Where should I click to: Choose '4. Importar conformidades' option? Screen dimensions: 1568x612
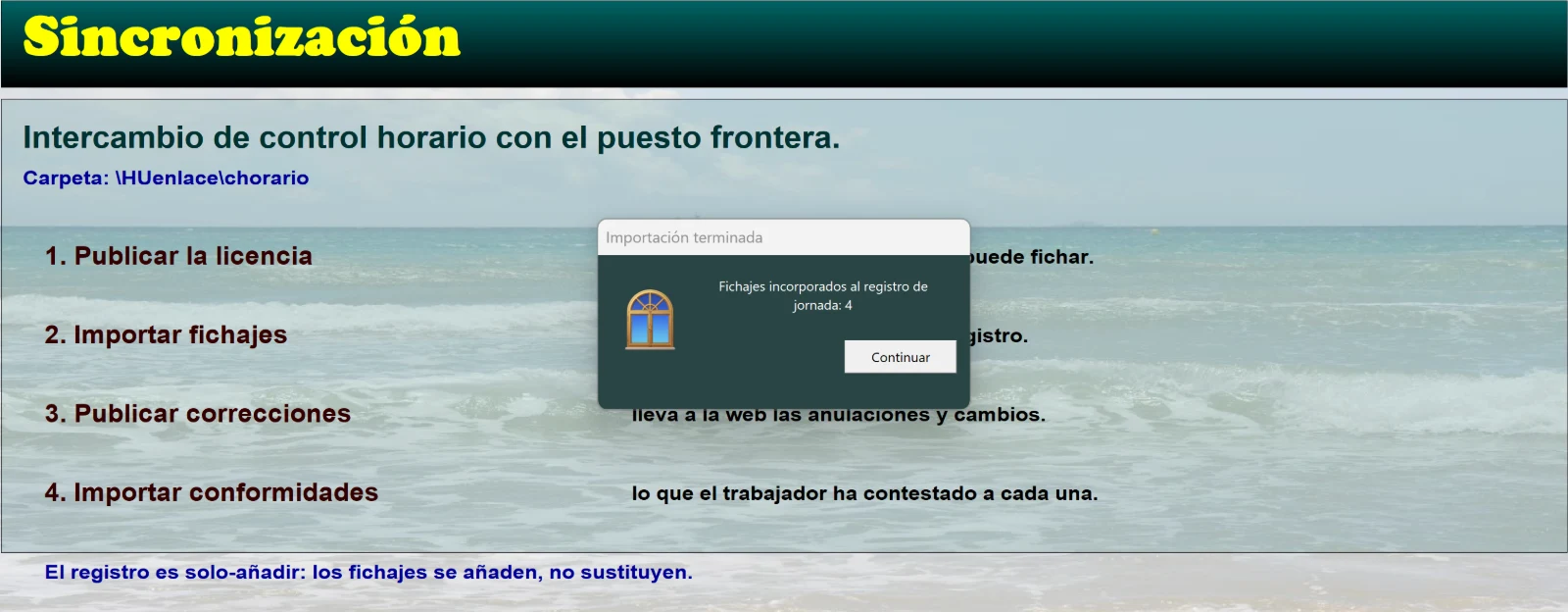coord(212,492)
